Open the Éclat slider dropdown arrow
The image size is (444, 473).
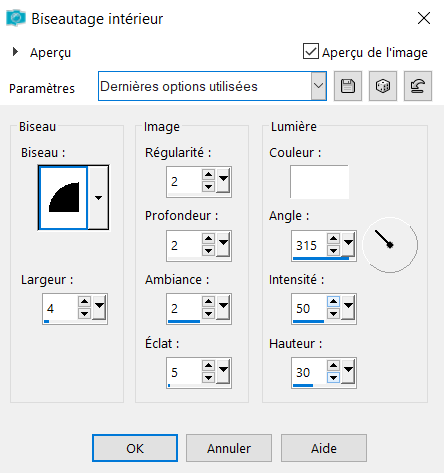pos(223,372)
